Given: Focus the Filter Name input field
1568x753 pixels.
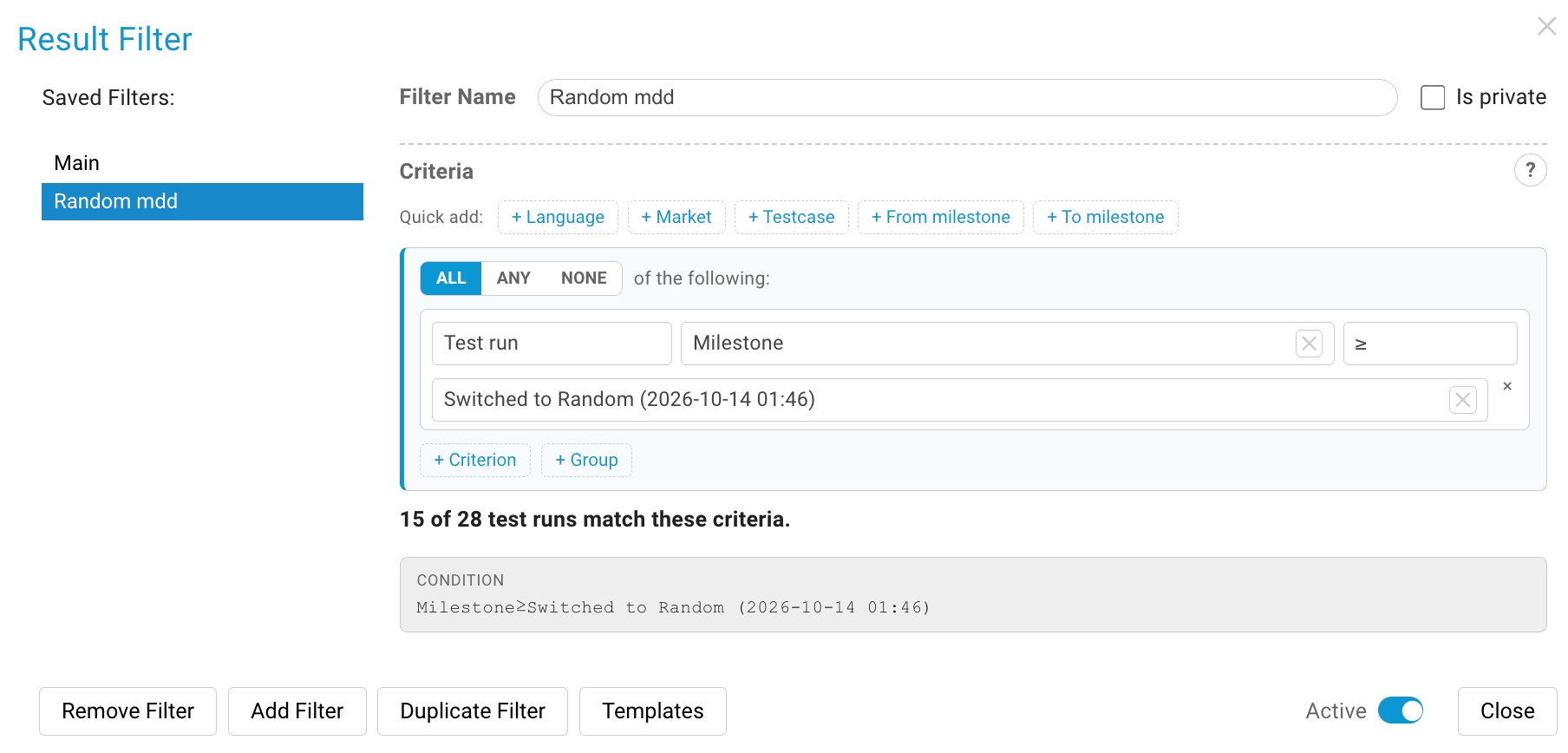Looking at the screenshot, I should tap(967, 97).
